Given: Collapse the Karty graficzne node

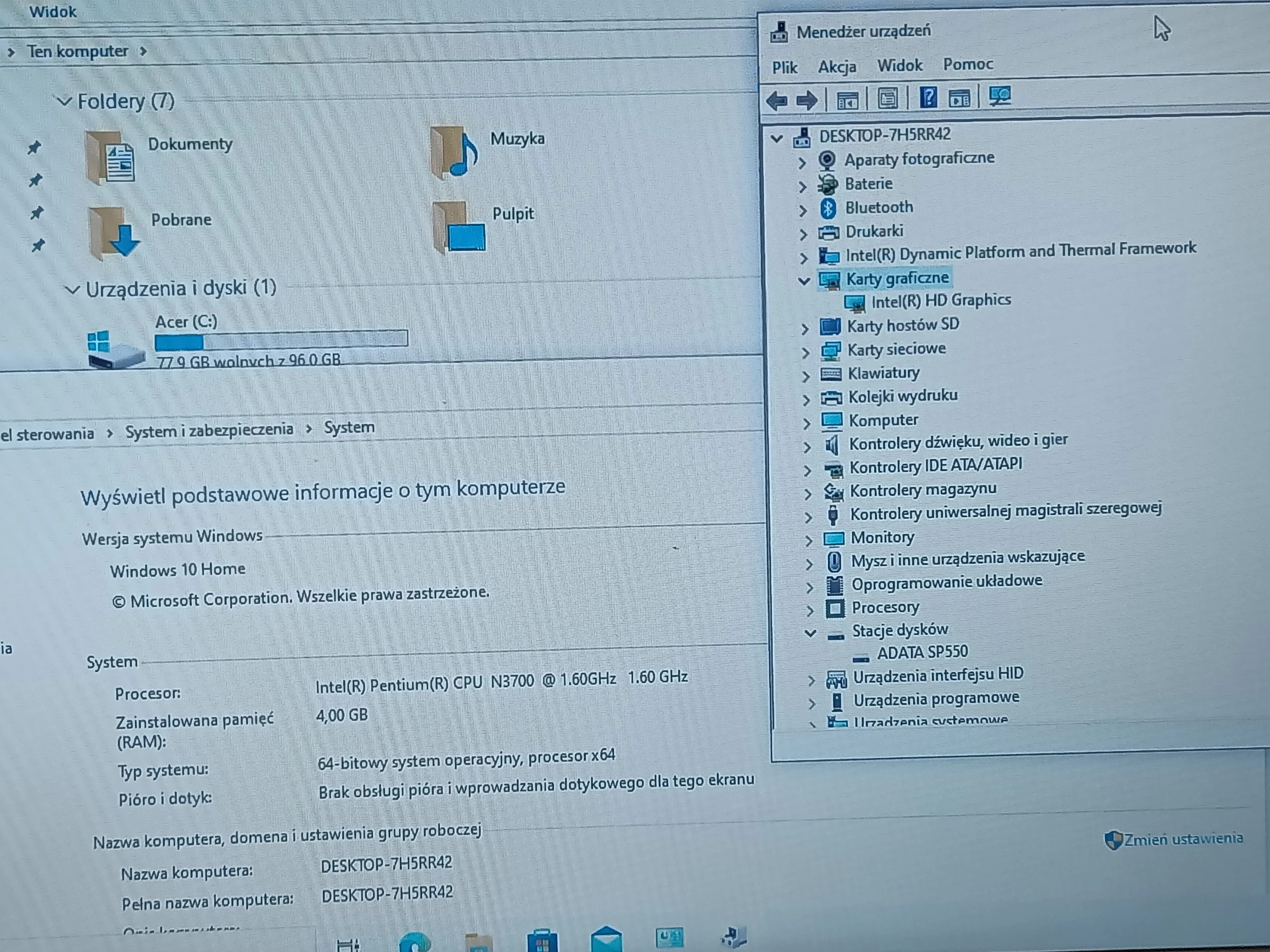Looking at the screenshot, I should click(x=804, y=281).
